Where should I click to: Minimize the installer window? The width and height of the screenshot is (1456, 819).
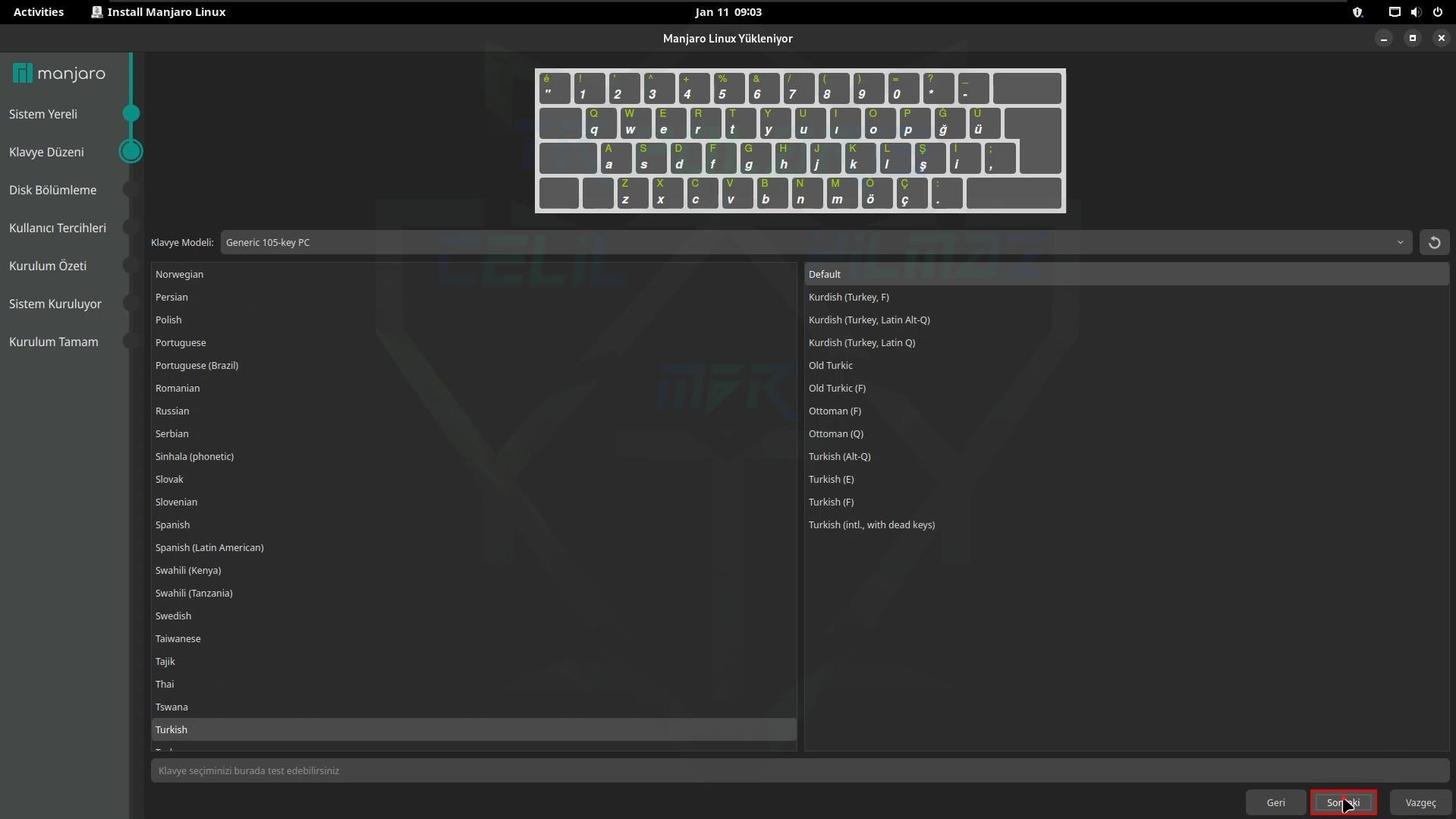pos(1383,38)
